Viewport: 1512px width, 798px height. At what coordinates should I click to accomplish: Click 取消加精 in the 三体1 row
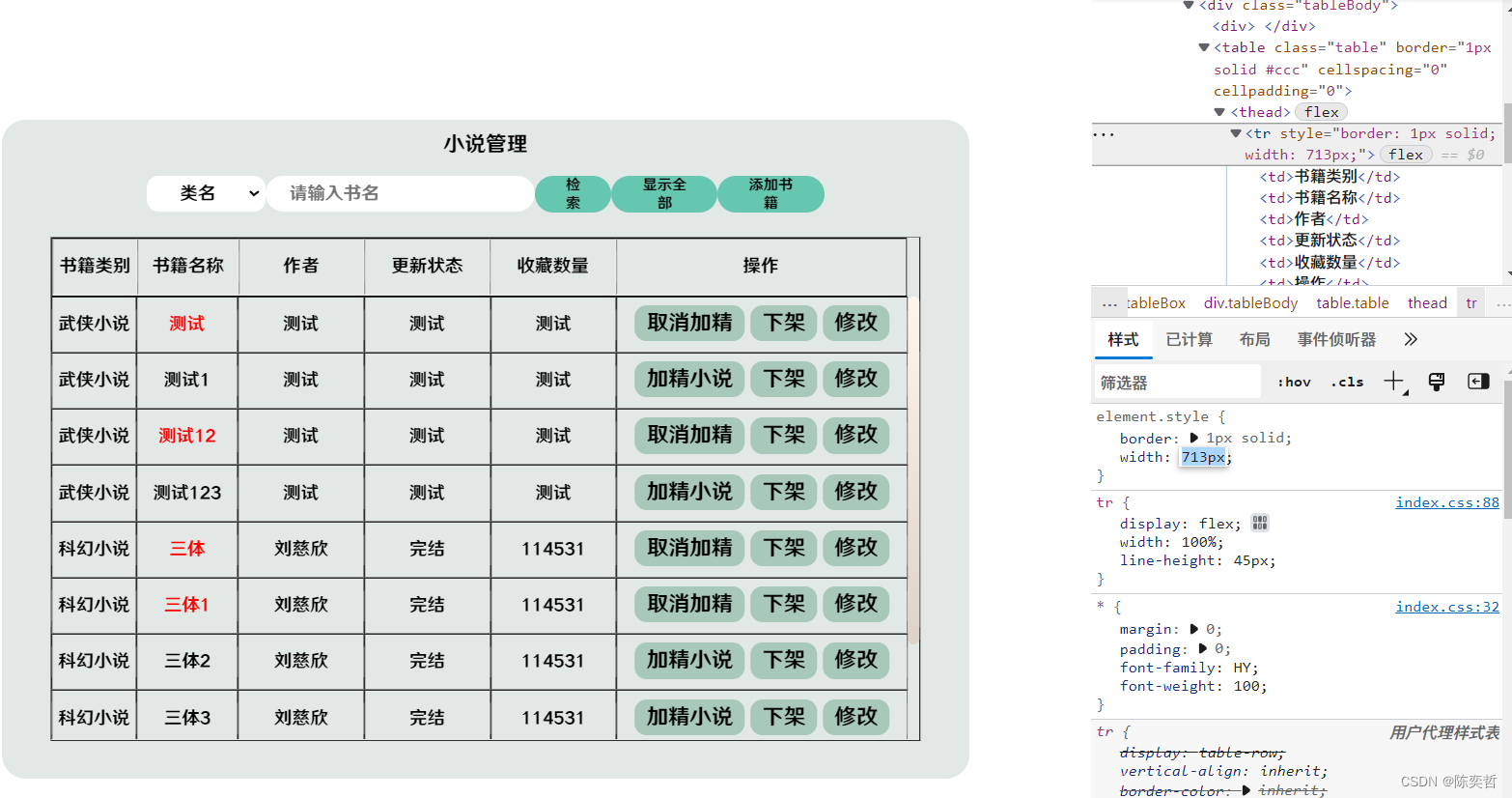(x=689, y=604)
